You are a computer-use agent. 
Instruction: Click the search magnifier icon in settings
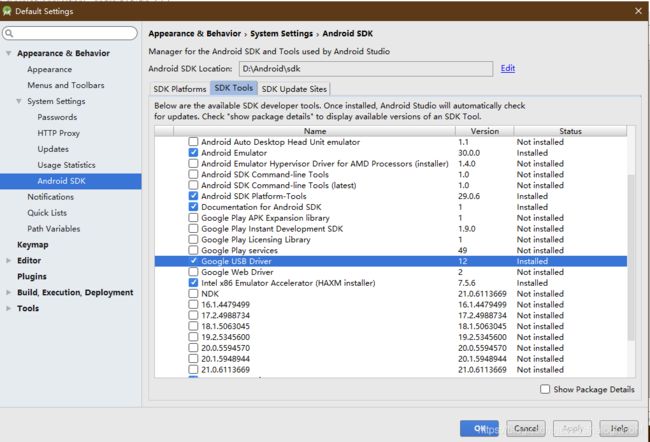(9, 34)
